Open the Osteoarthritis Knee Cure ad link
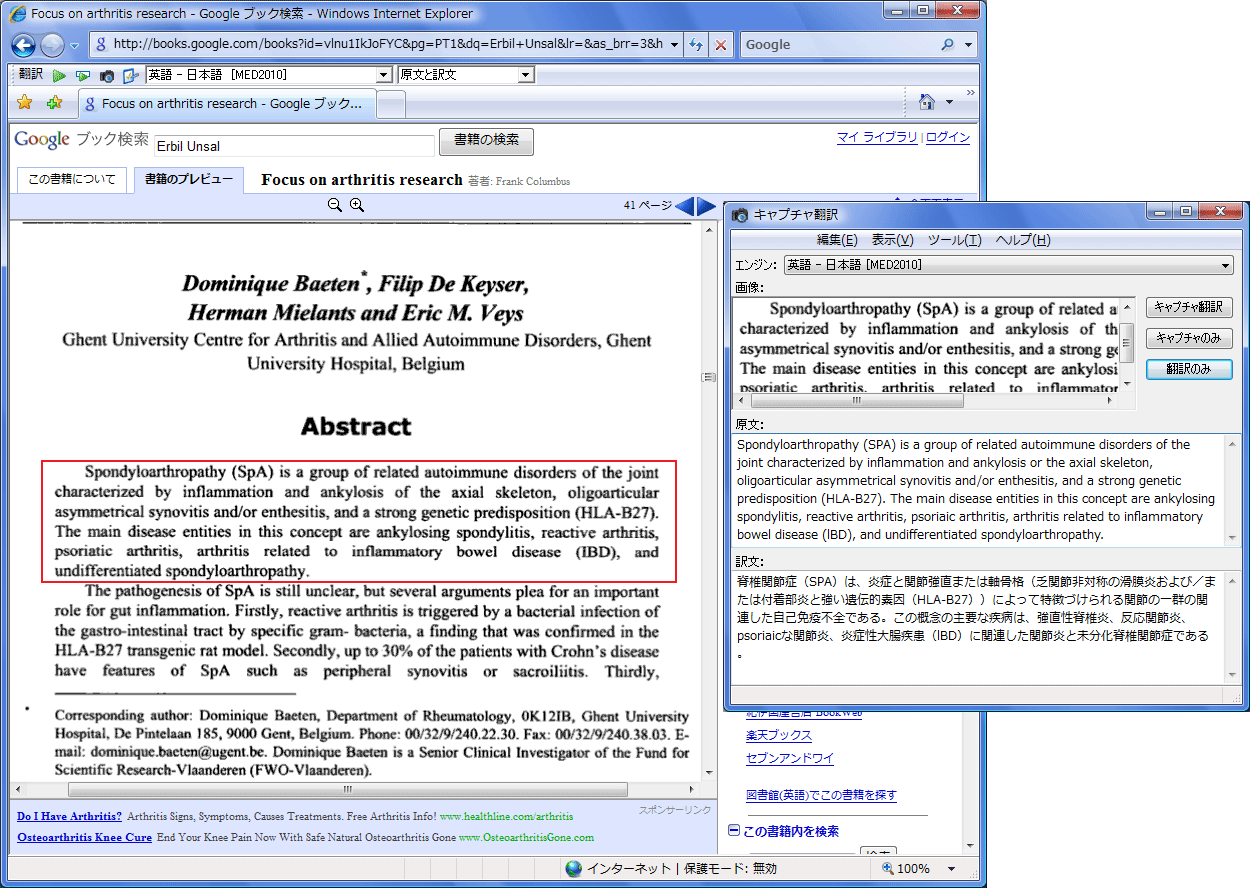 point(84,837)
